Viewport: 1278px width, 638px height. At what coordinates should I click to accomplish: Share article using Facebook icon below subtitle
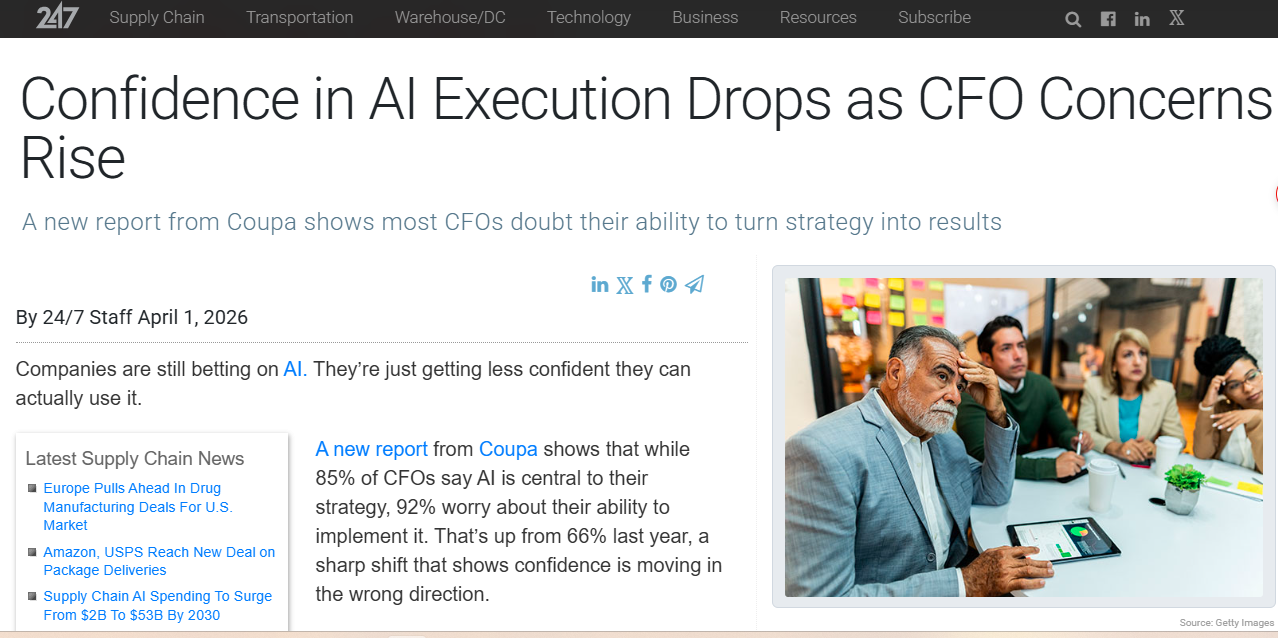(x=647, y=284)
